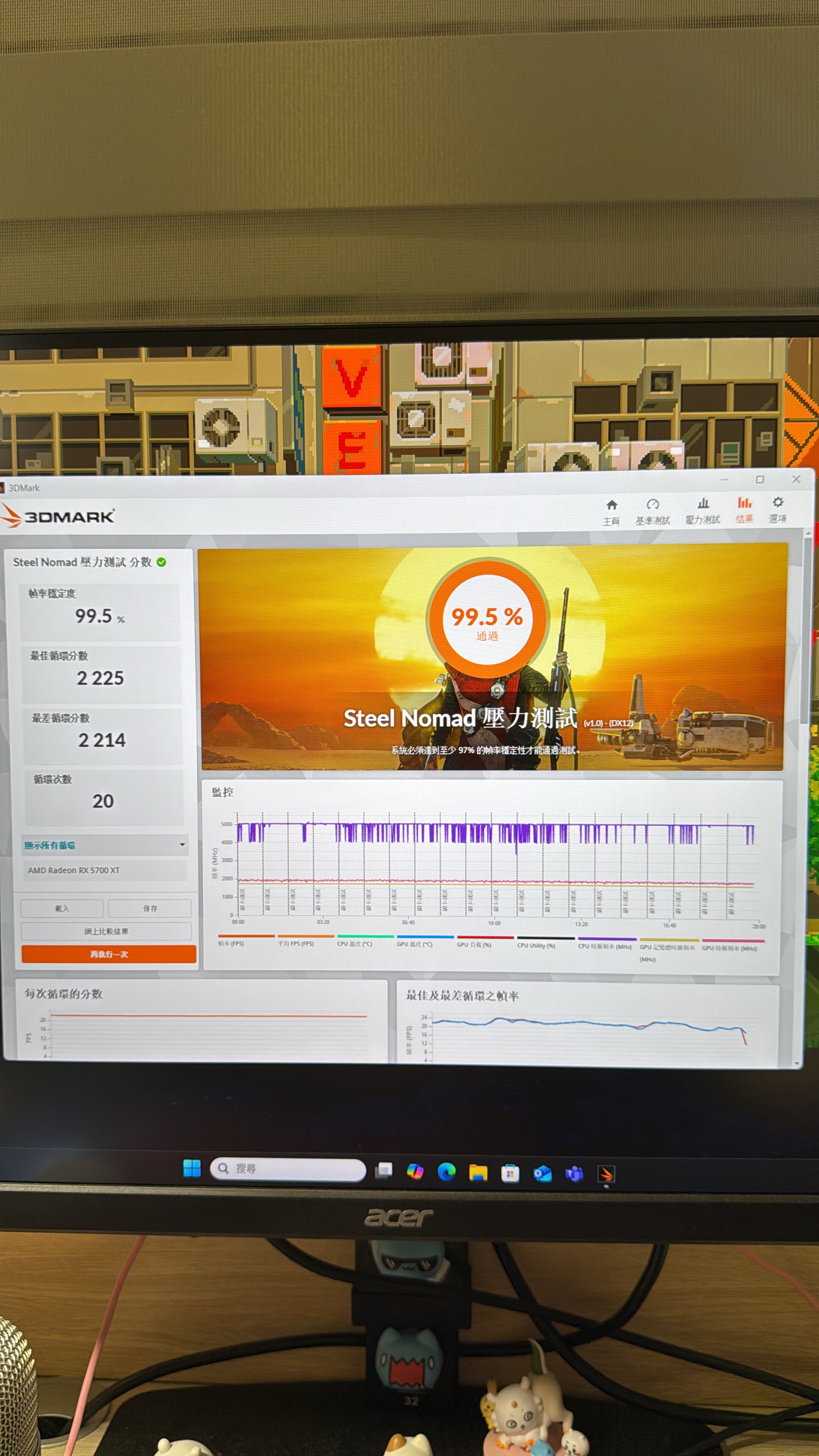The height and width of the screenshot is (1456, 819).
Task: Open Microsoft Teams from the taskbar
Action: coord(574,1174)
